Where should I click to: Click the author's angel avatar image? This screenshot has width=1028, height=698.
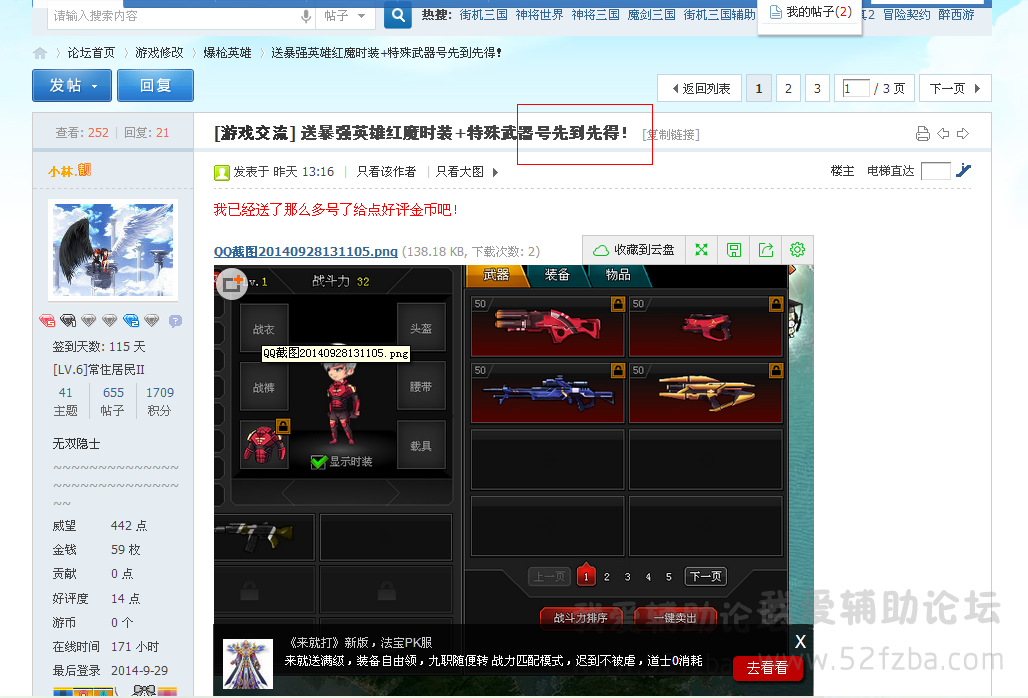tap(113, 250)
